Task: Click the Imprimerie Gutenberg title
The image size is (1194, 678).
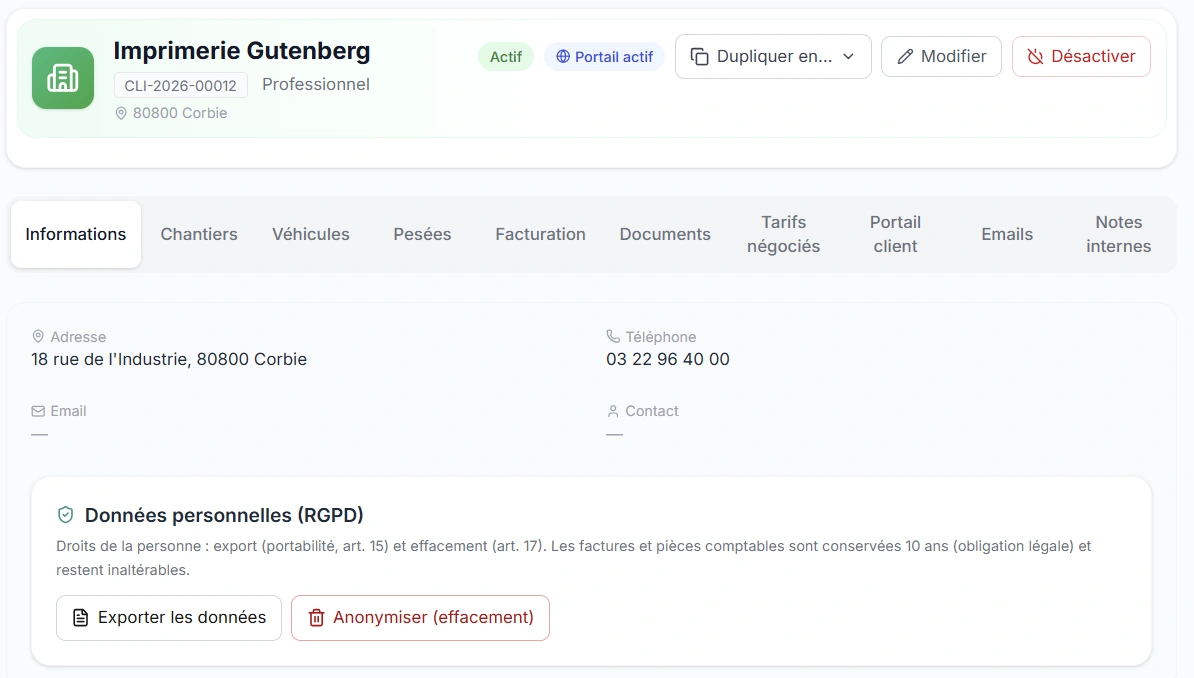Action: tap(241, 50)
